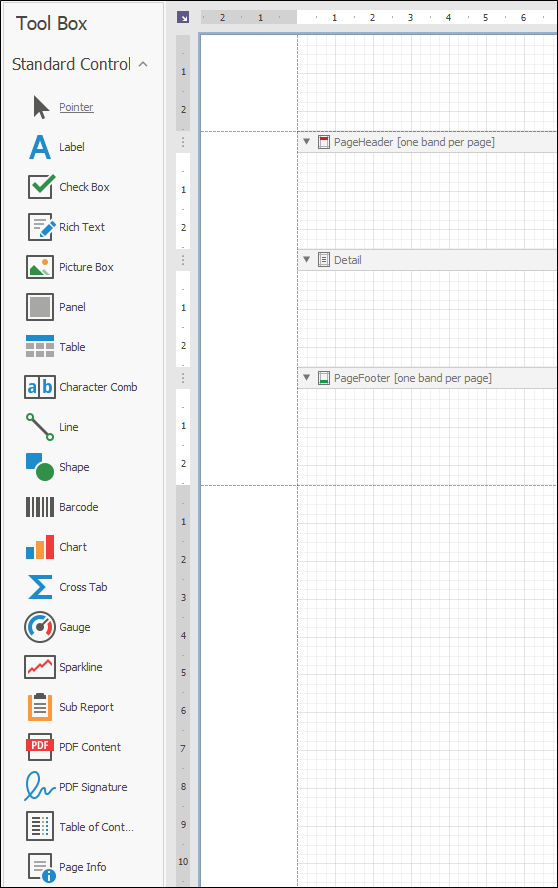The image size is (558, 888).
Task: Collapse the PageFooter band
Action: pyautogui.click(x=306, y=377)
